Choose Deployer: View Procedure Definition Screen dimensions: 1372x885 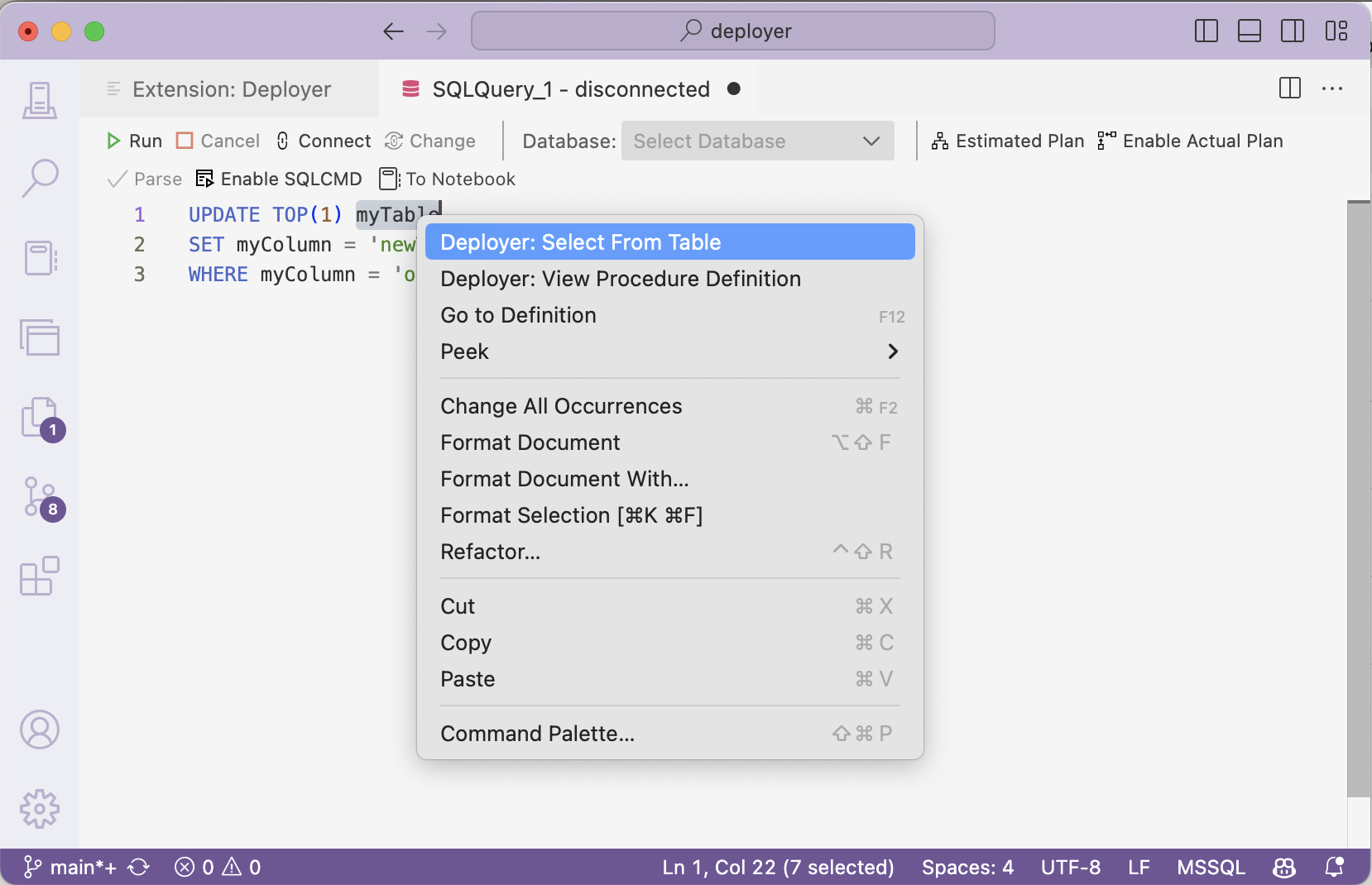[669, 279]
